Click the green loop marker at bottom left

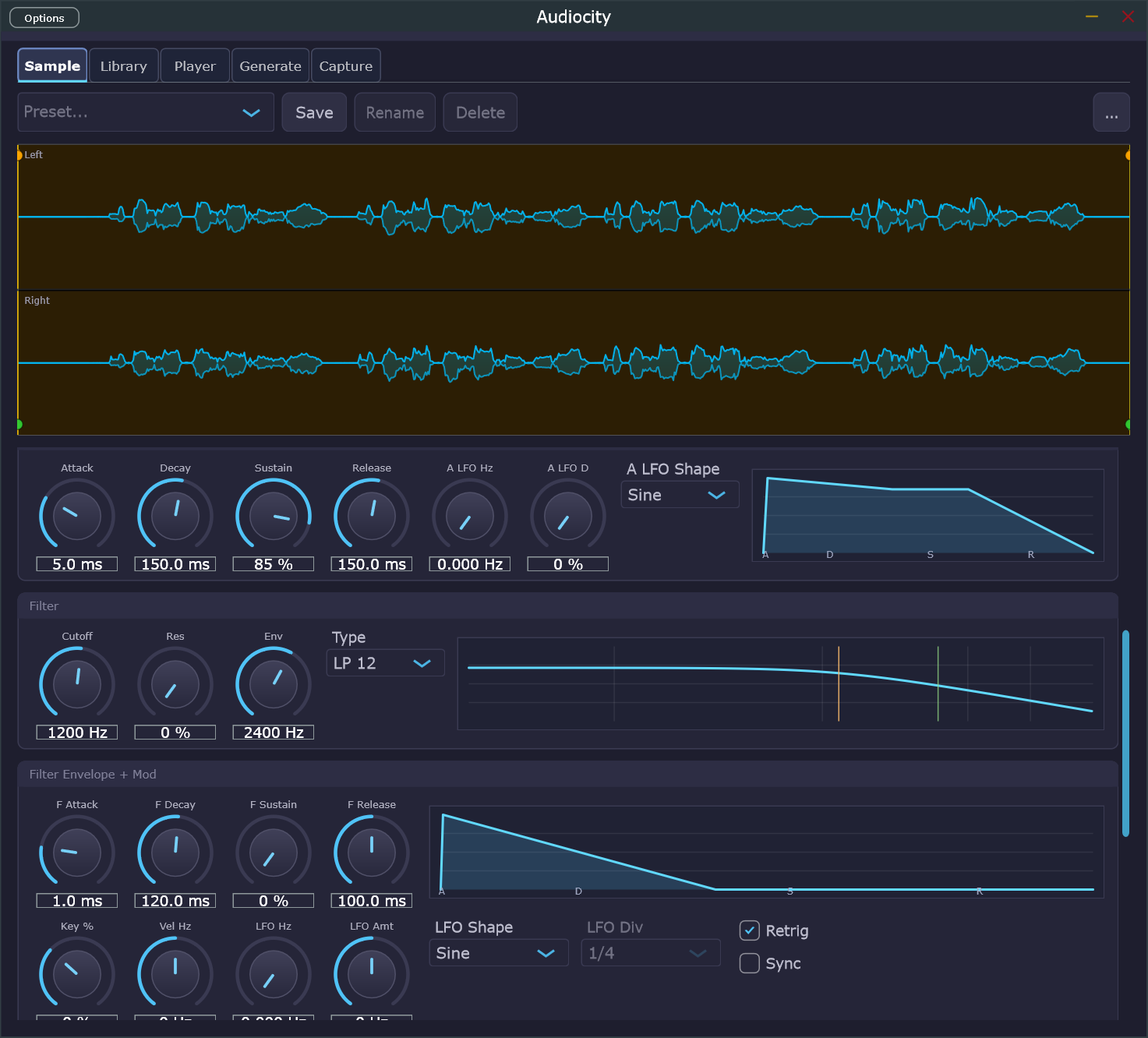coord(19,425)
